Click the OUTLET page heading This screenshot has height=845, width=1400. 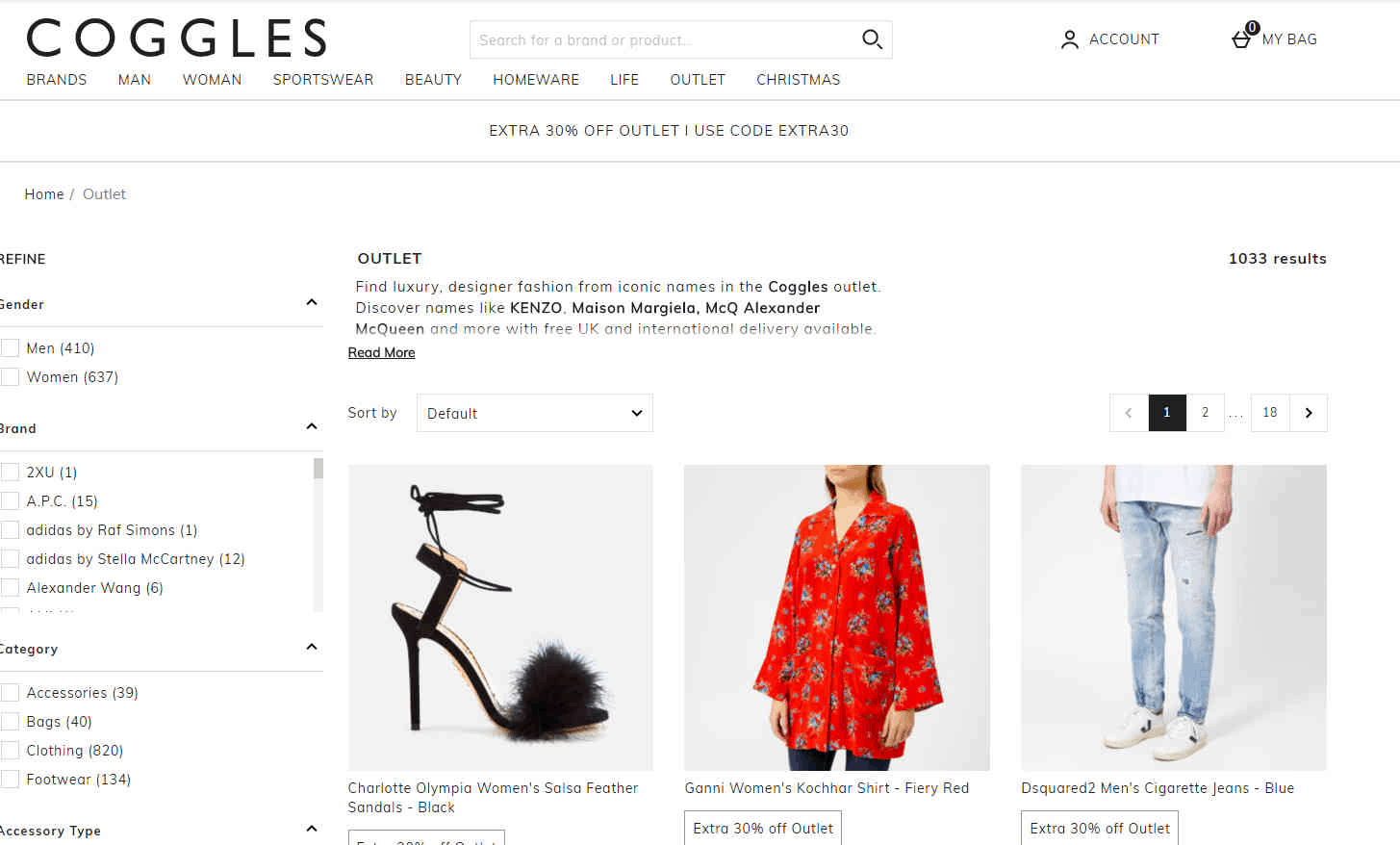tap(390, 259)
